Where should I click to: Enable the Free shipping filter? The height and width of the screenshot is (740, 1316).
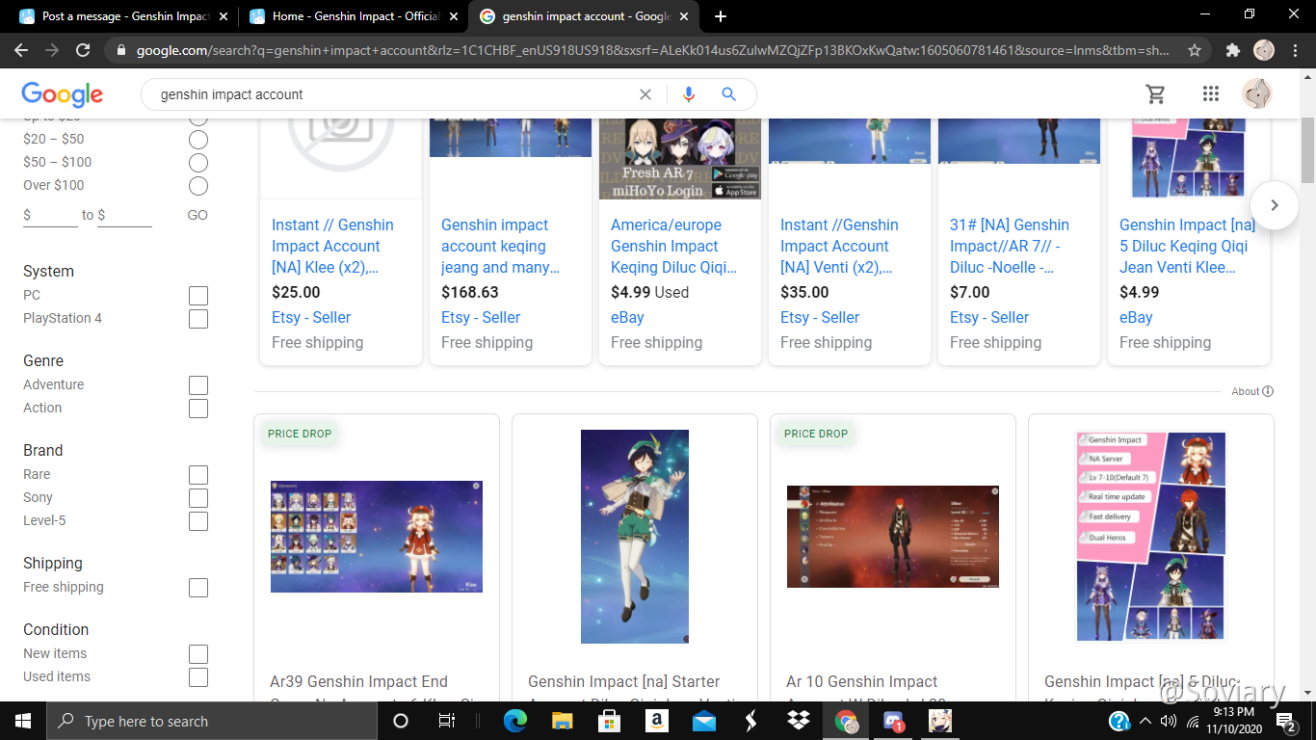click(198, 588)
